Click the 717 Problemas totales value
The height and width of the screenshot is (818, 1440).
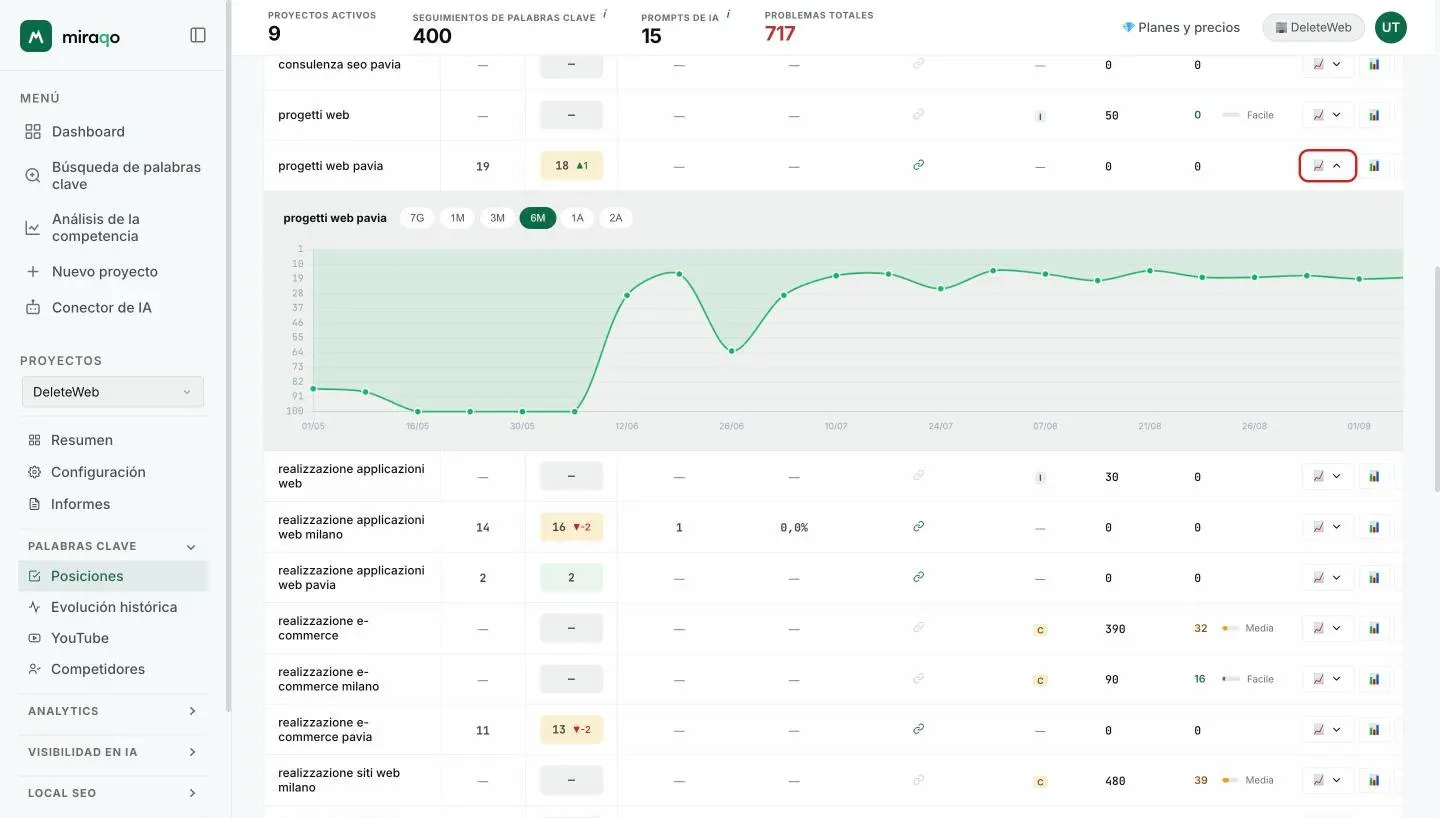click(x=780, y=34)
